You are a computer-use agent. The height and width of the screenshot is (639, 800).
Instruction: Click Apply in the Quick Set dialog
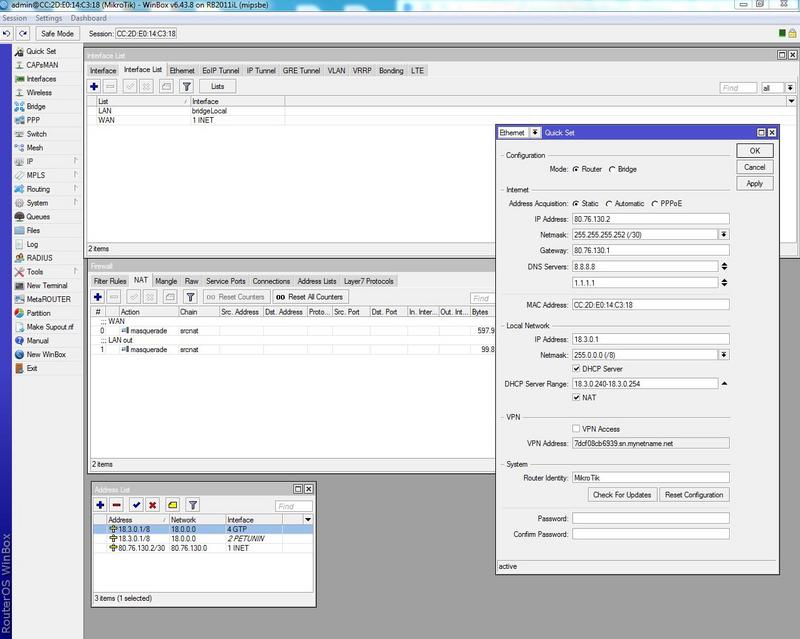tap(755, 184)
